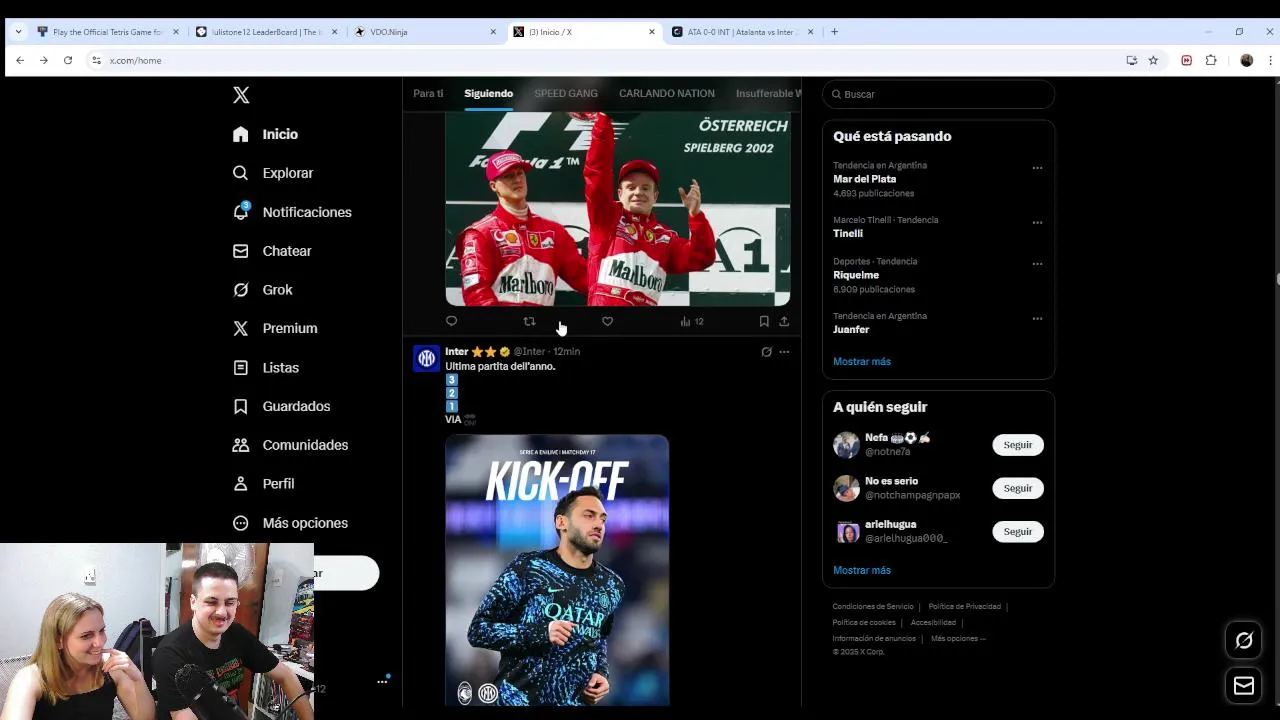Open options for Juanfer trend
The height and width of the screenshot is (720, 1280).
click(x=1037, y=319)
